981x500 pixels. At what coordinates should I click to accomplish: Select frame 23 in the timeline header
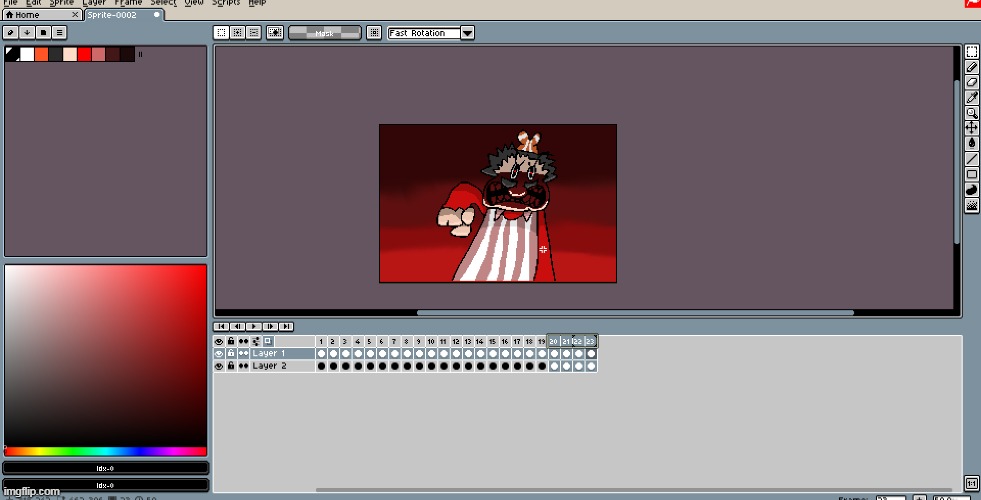pos(590,342)
